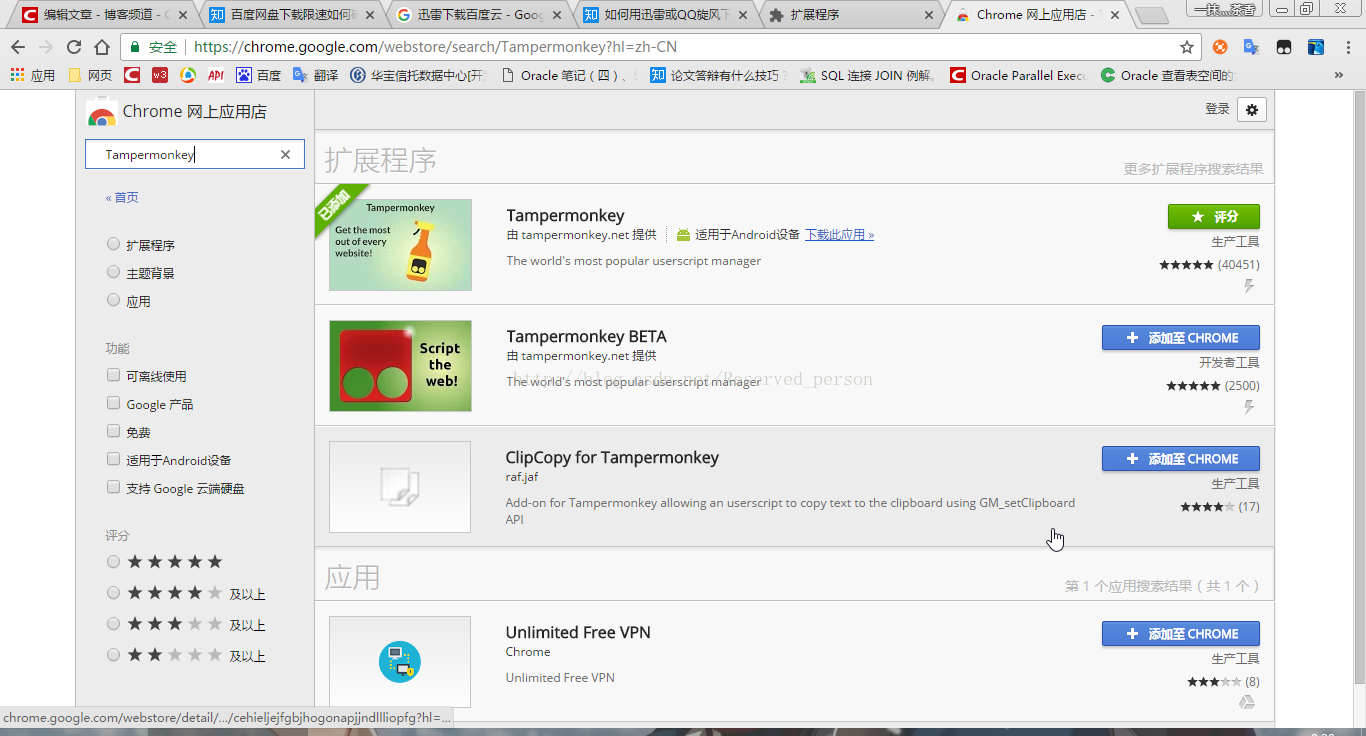The image size is (1366, 736).
Task: Open the Tampermonkey extension thumbnail
Action: 400,245
